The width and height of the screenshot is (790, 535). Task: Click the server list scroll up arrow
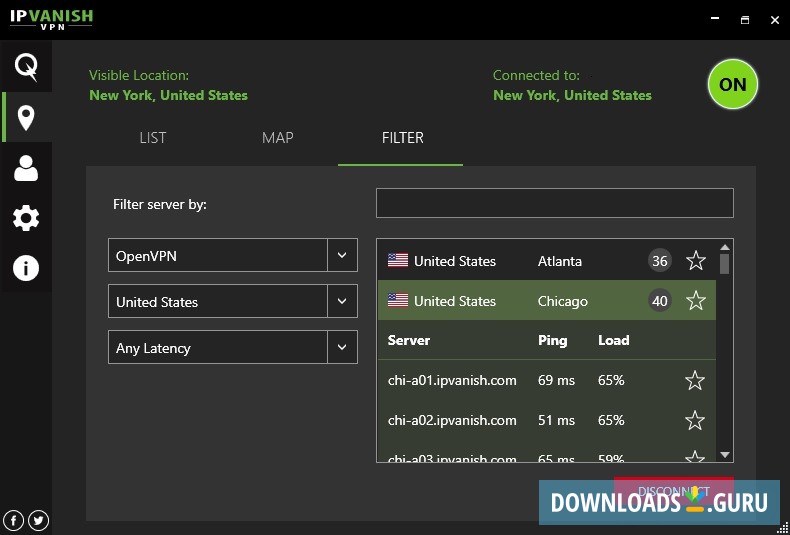(725, 247)
